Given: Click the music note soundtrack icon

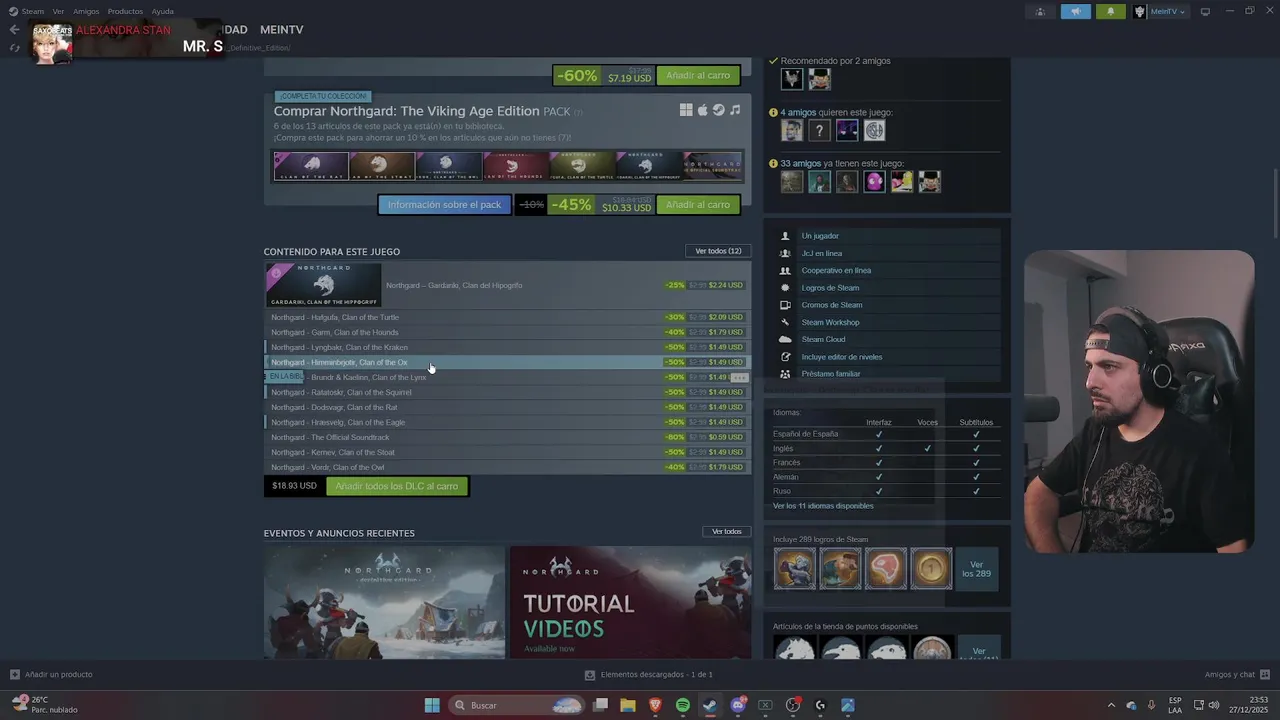Looking at the screenshot, I should coord(735,110).
